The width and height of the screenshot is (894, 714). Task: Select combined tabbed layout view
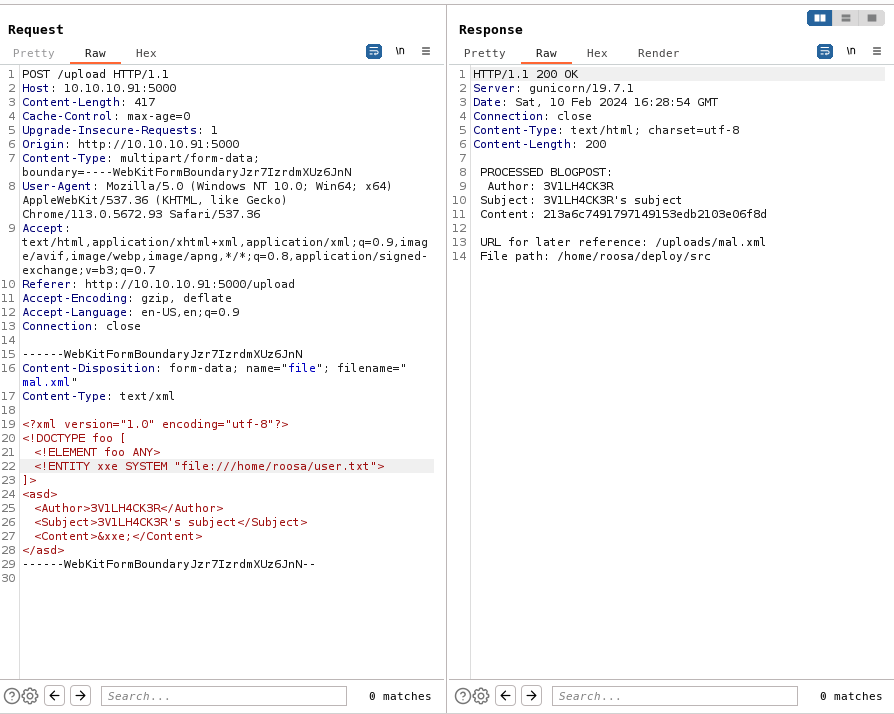pyautogui.click(x=872, y=18)
